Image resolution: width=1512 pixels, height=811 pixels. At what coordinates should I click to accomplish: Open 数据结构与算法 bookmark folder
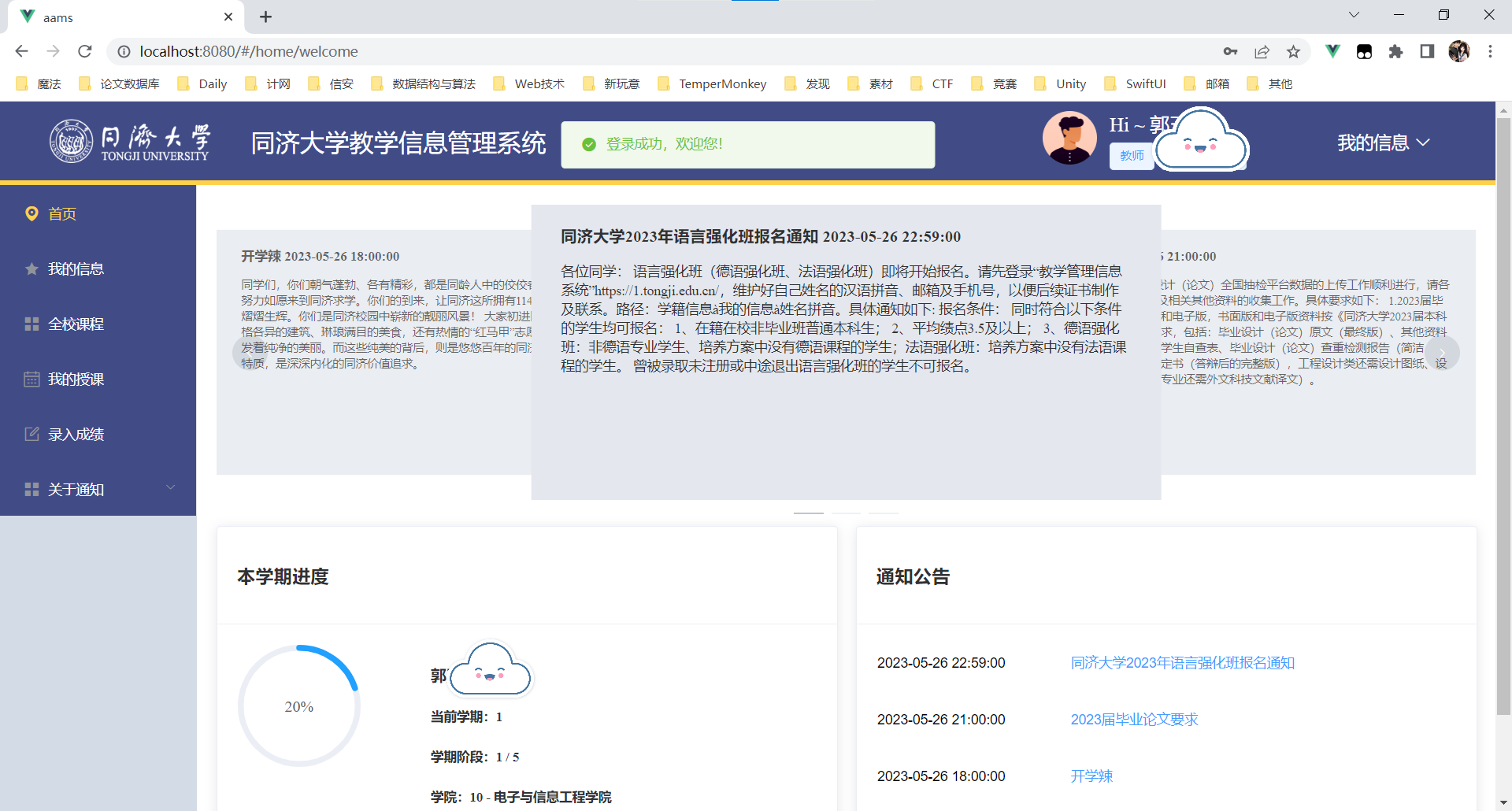click(x=423, y=83)
